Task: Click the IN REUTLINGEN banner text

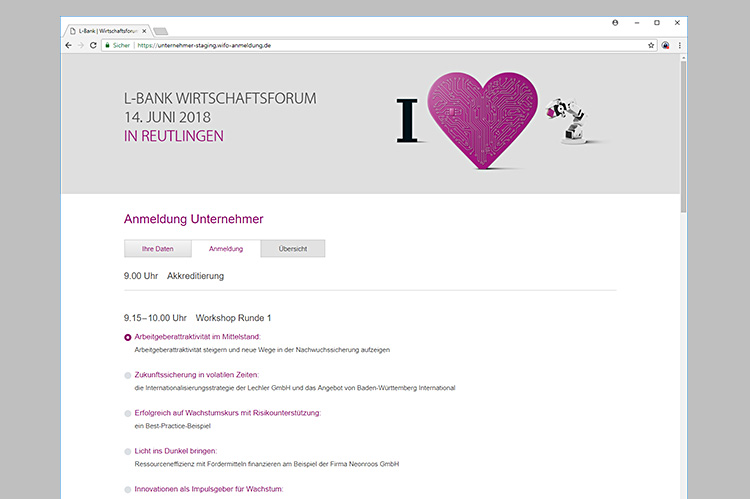Action: click(x=174, y=136)
